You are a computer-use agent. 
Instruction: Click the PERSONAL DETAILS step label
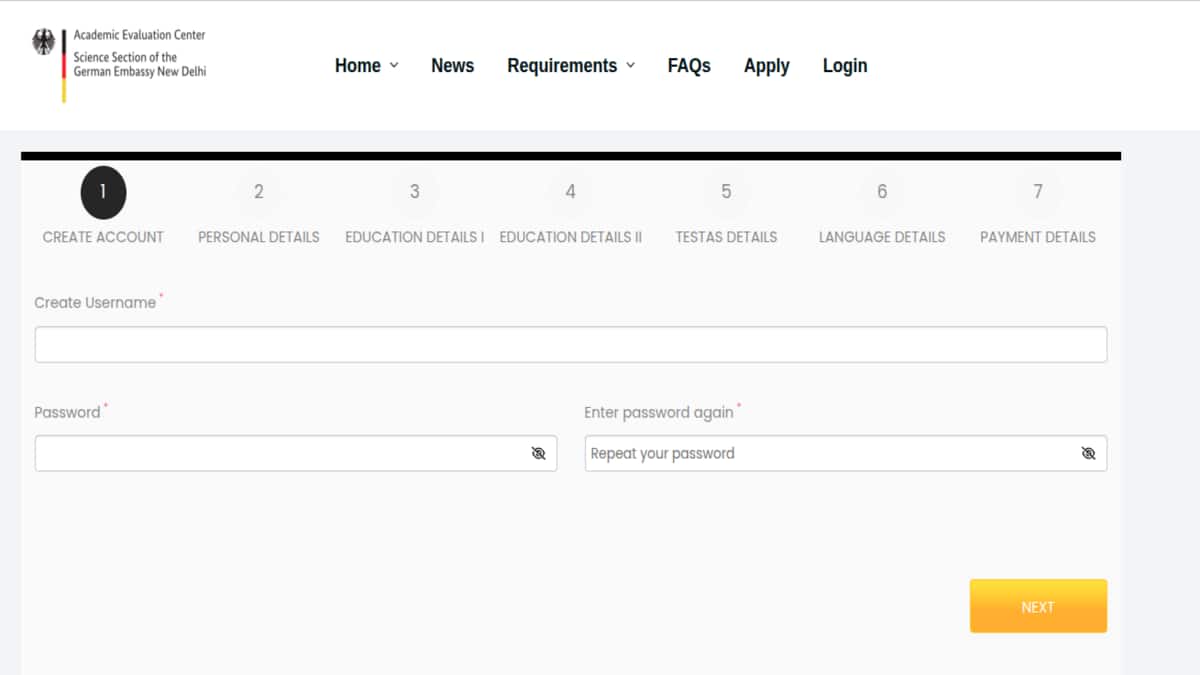click(x=259, y=237)
